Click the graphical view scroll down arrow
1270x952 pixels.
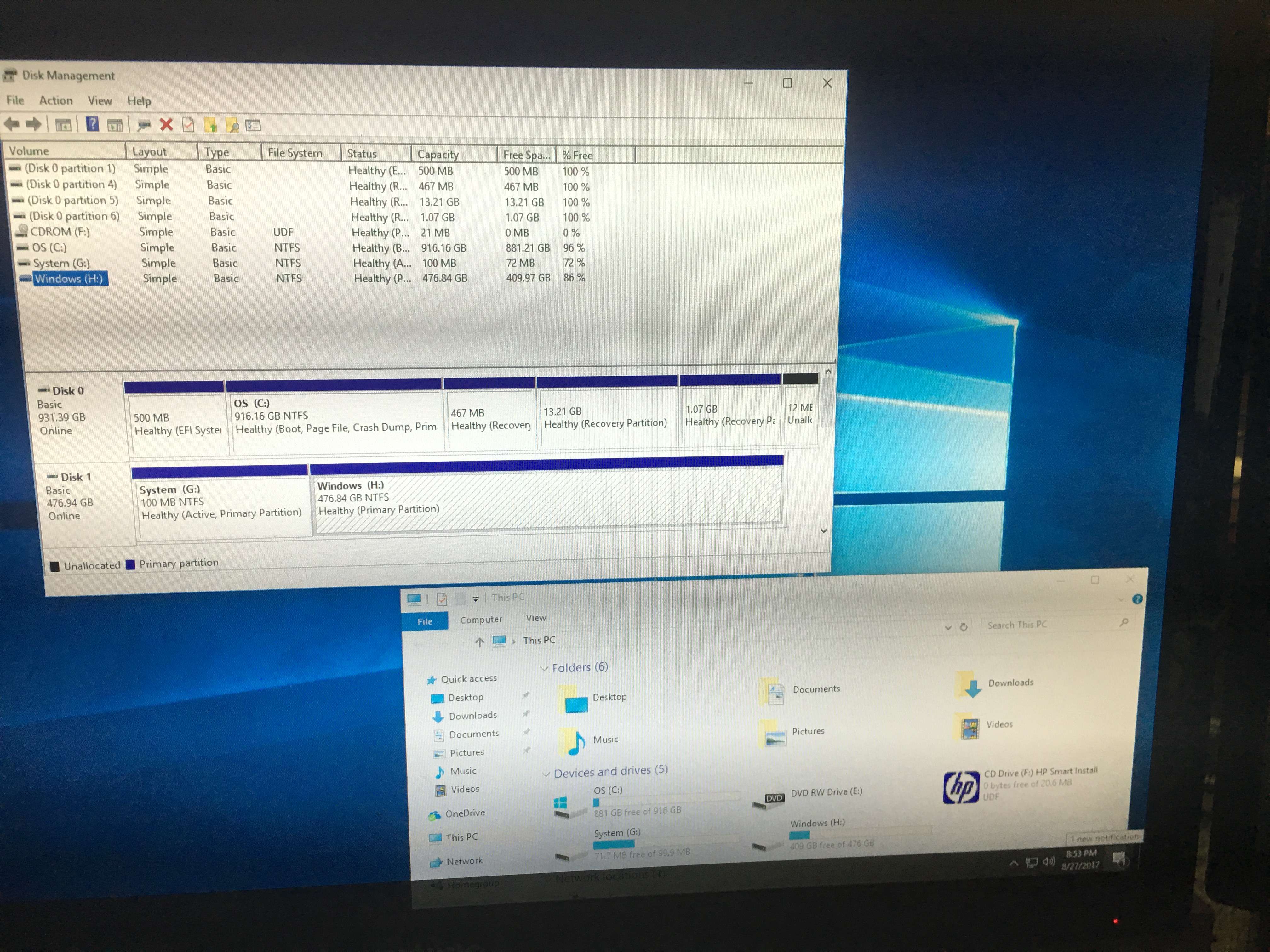824,531
